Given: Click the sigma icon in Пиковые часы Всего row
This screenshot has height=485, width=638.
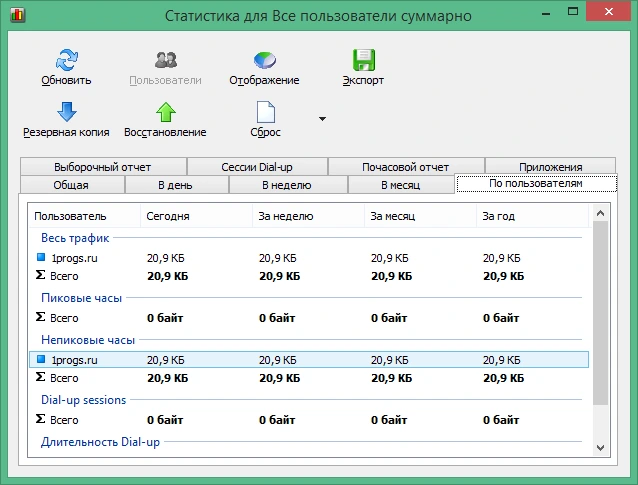Looking at the screenshot, I should [40, 316].
